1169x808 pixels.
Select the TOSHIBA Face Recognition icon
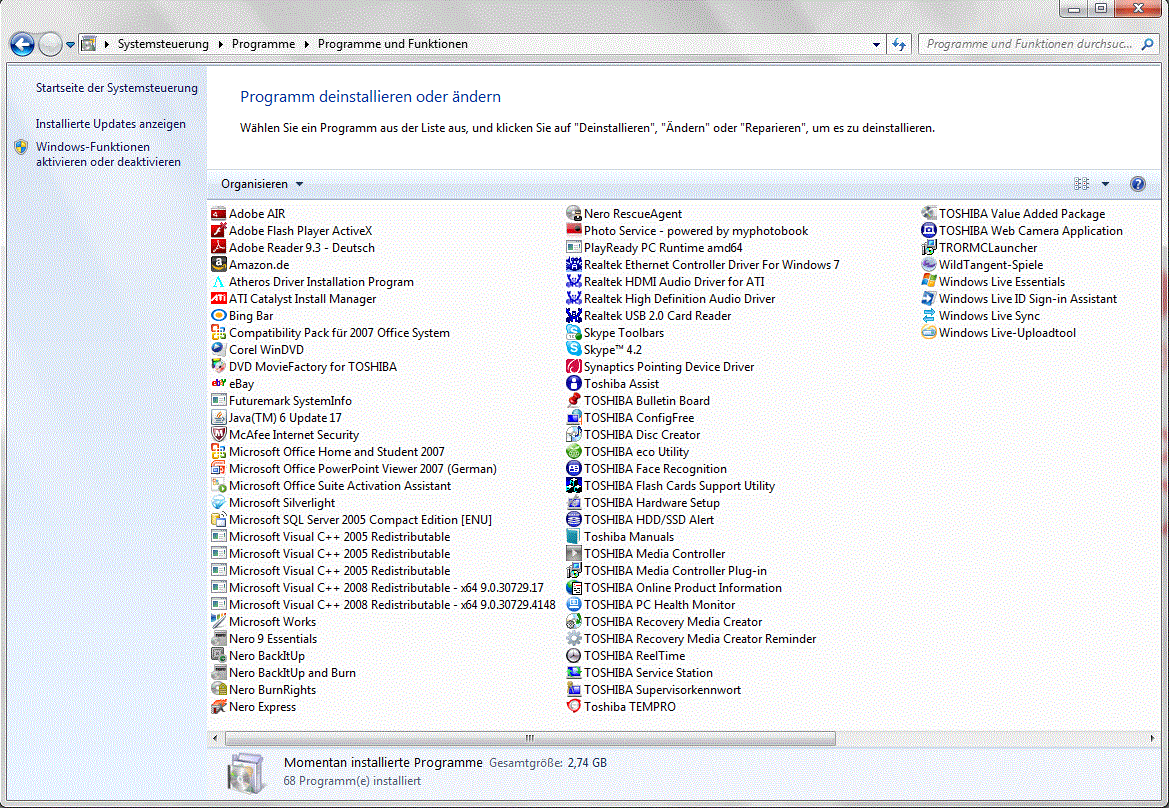point(573,469)
